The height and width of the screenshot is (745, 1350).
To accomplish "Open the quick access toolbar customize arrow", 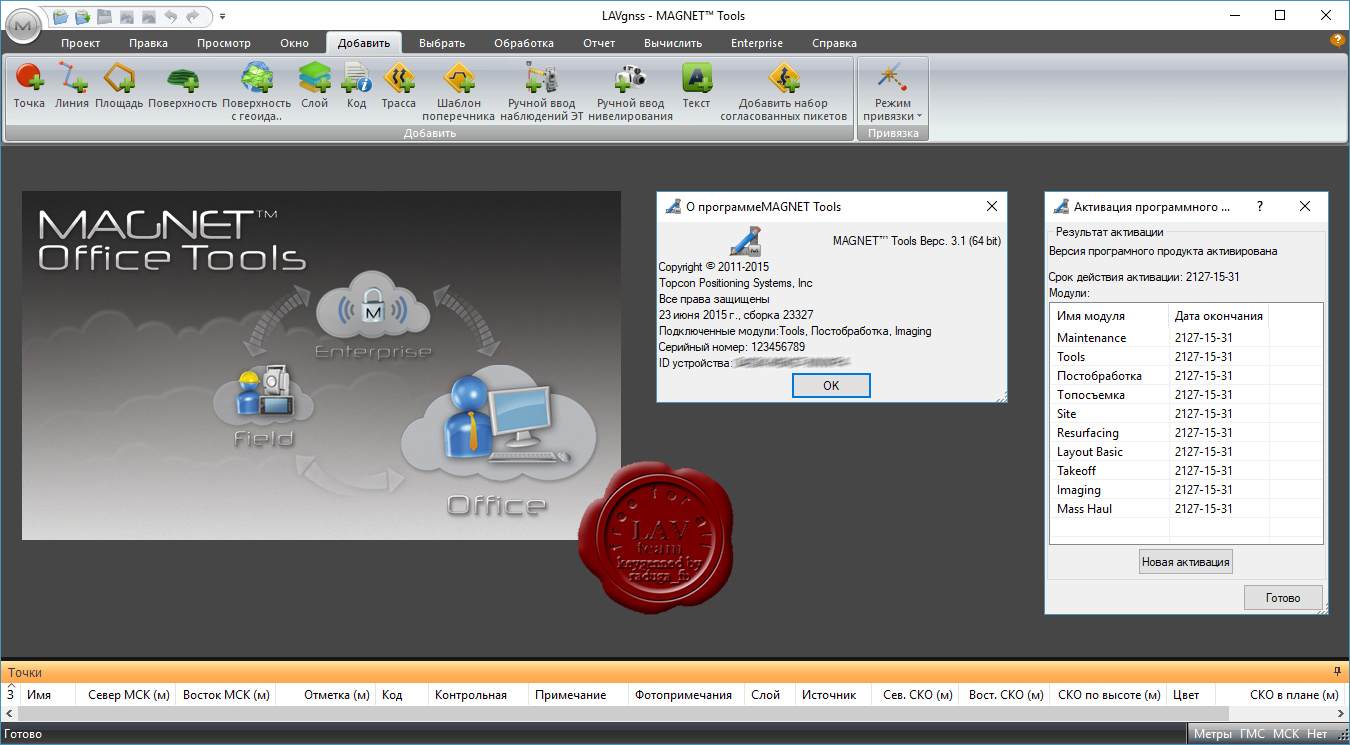I will 222,16.
